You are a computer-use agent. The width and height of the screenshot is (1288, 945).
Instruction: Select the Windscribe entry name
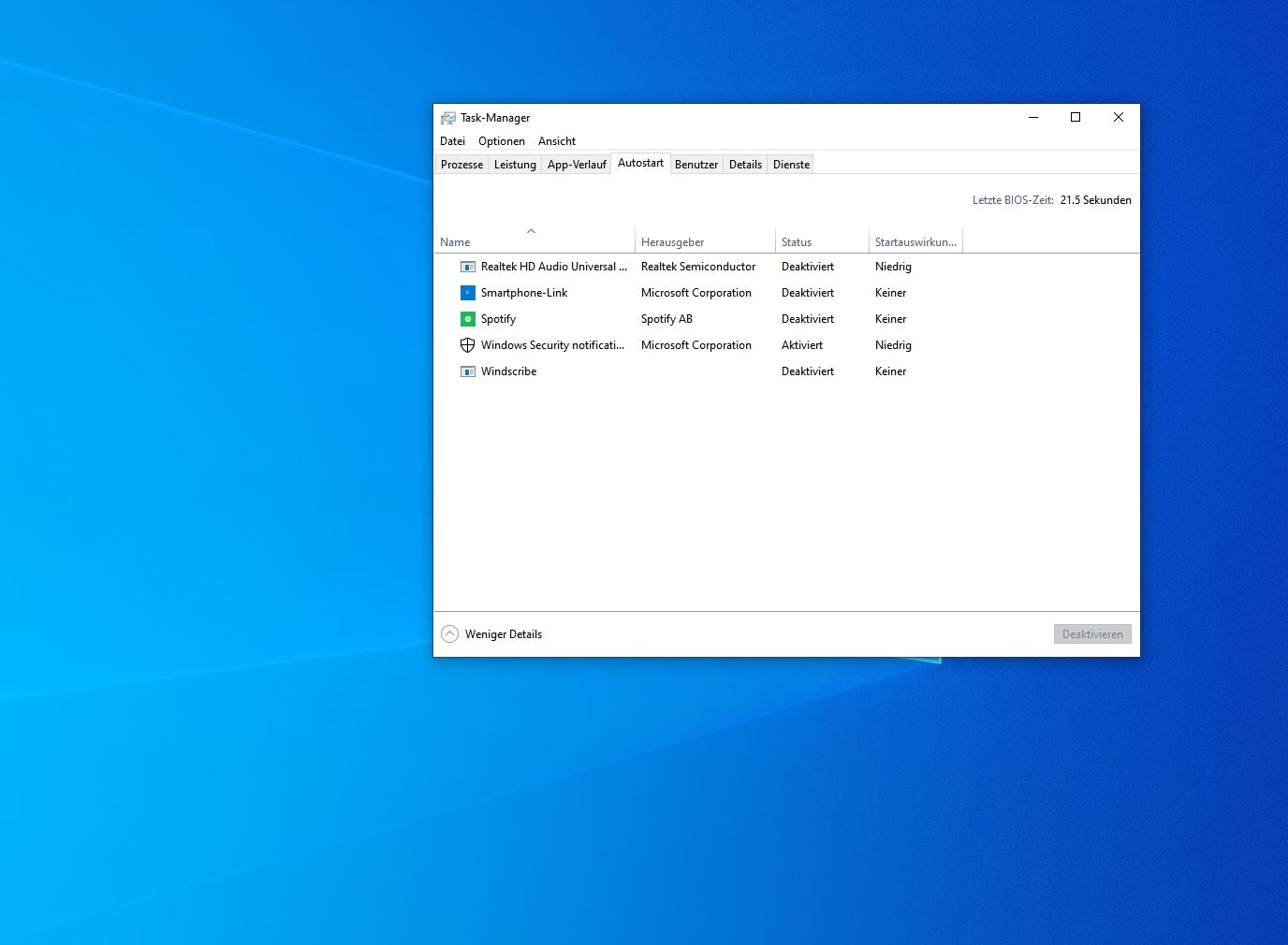pos(508,371)
